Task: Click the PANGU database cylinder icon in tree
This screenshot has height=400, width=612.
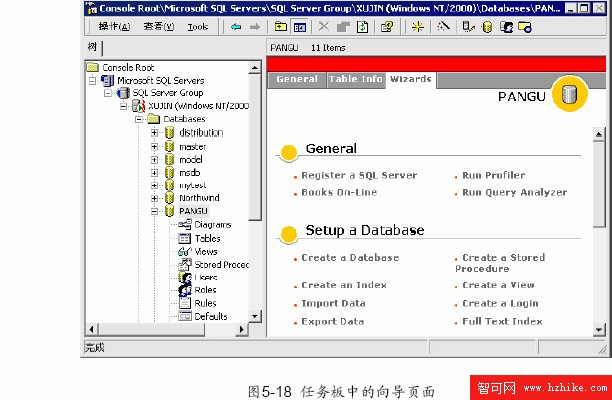Action: (x=169, y=211)
